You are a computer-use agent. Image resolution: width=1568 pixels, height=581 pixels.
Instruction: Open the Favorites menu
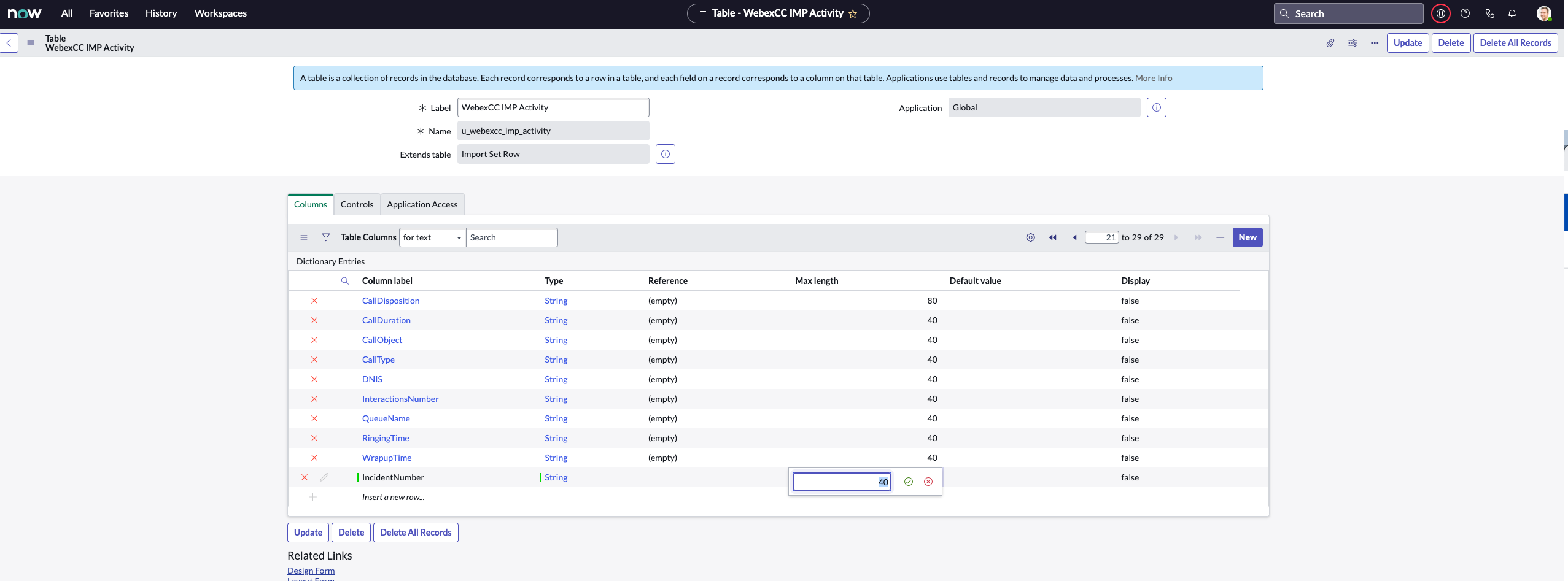109,13
